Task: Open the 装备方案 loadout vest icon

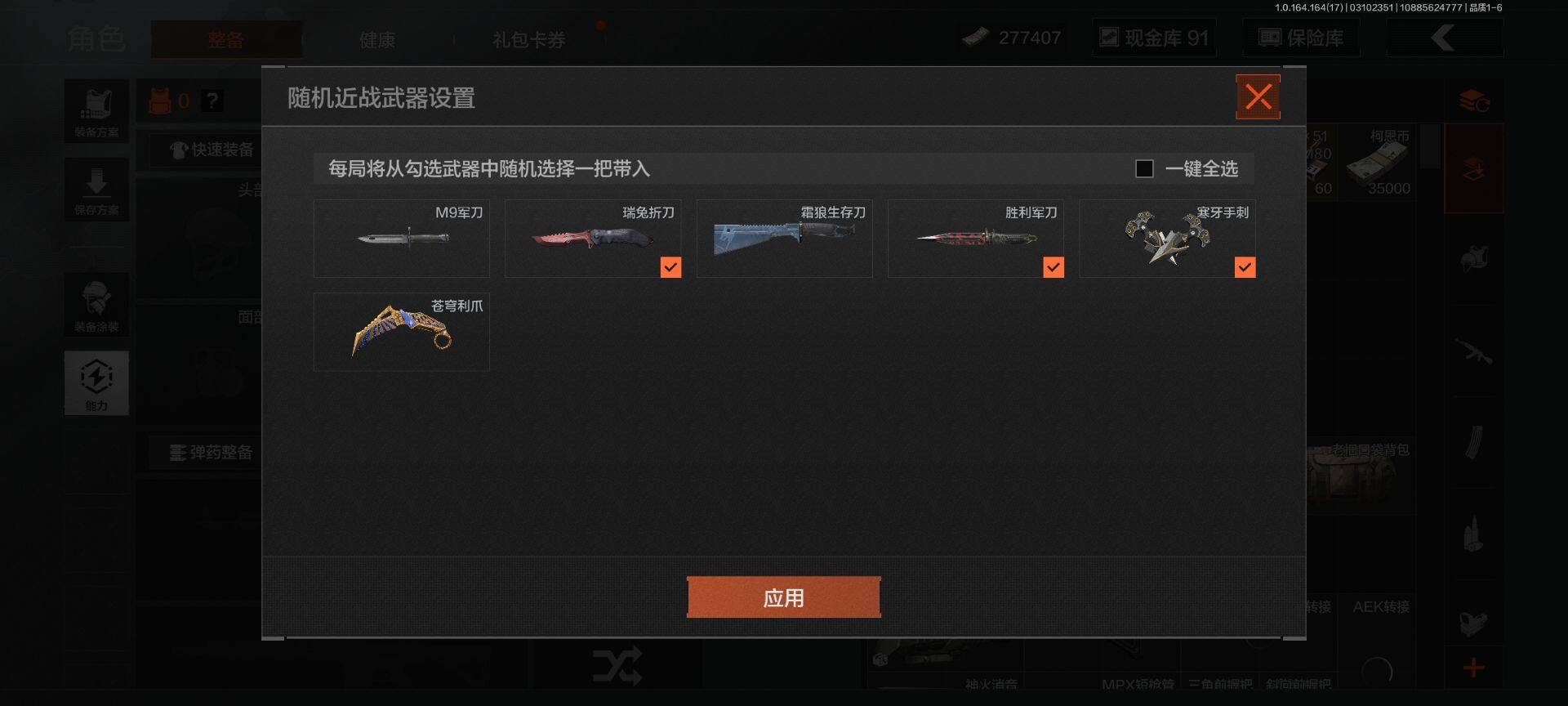Action: tap(96, 111)
